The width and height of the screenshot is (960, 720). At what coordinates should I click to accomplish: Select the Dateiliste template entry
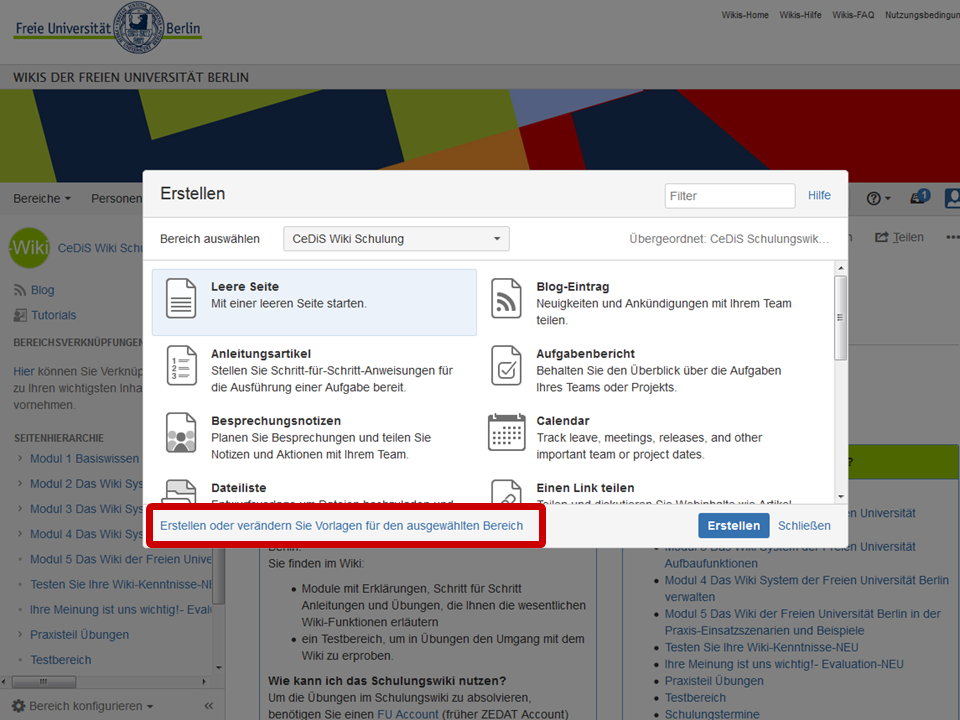click(x=314, y=490)
